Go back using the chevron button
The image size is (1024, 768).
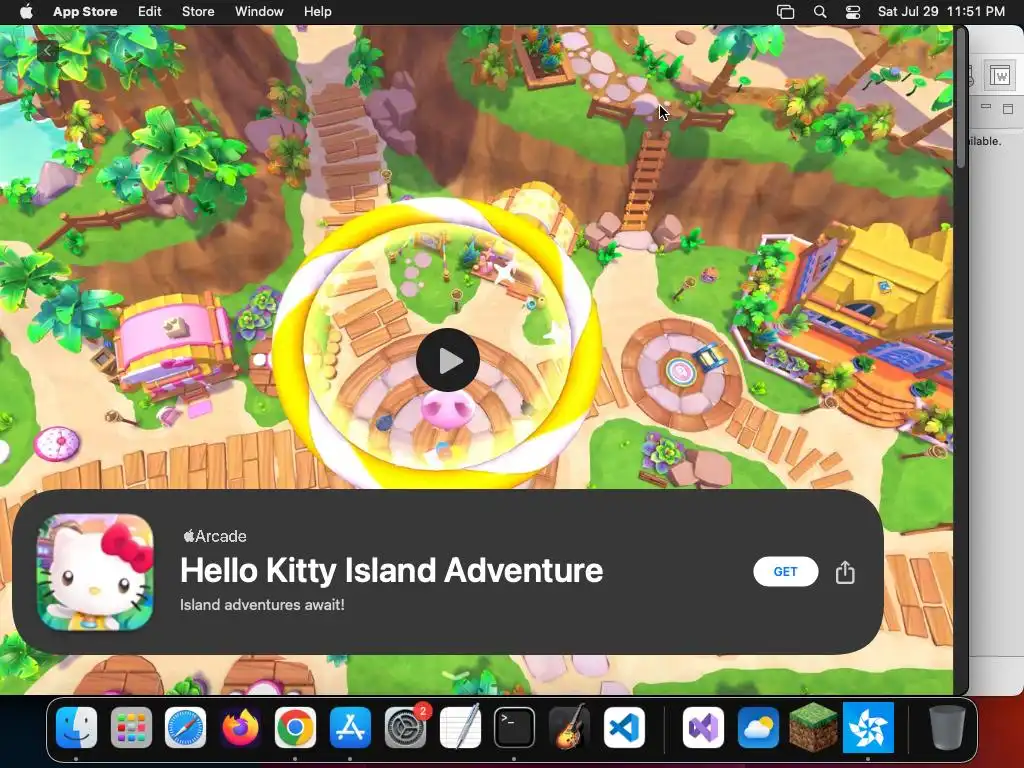pos(47,50)
